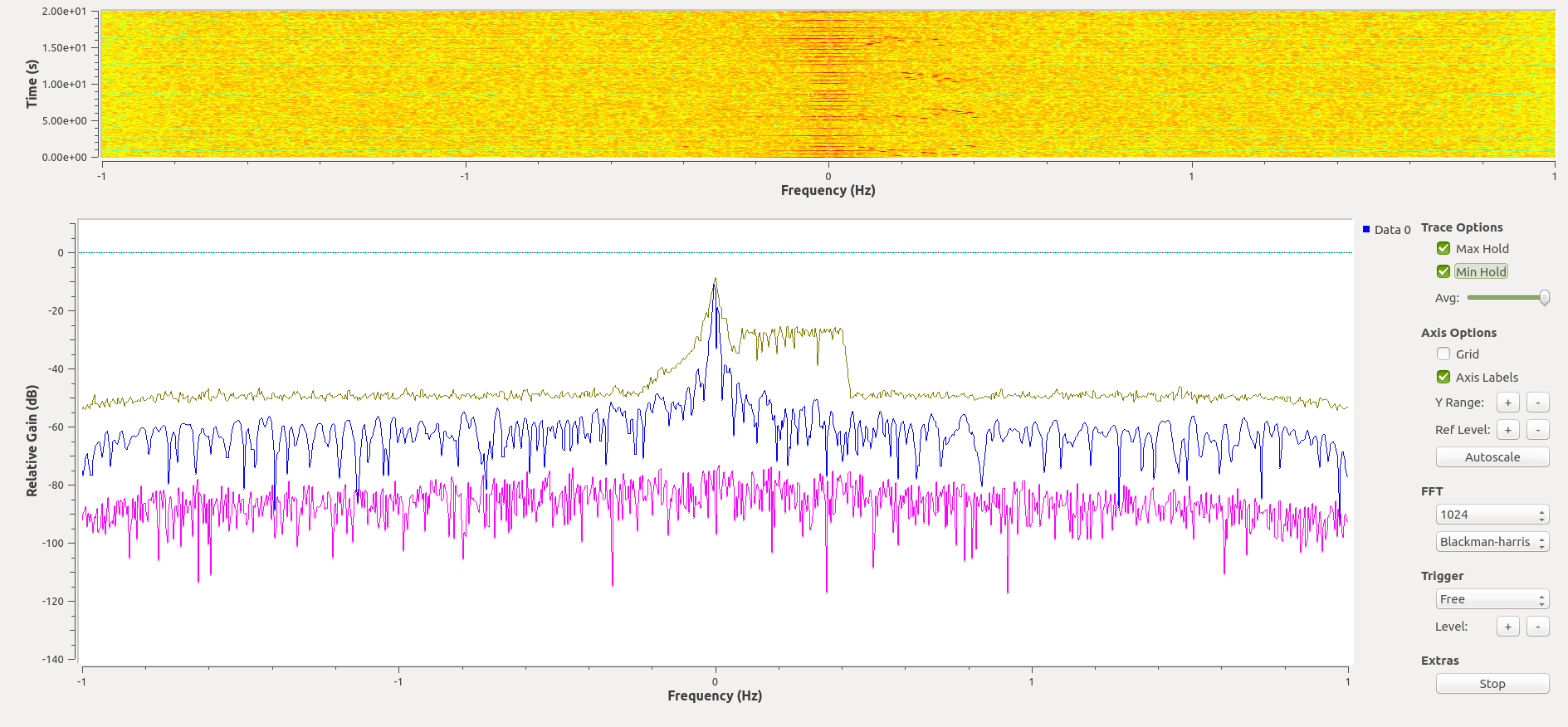Viewport: 1568px width, 727px height.
Task: Click the Avg slider handle
Action: click(1545, 298)
